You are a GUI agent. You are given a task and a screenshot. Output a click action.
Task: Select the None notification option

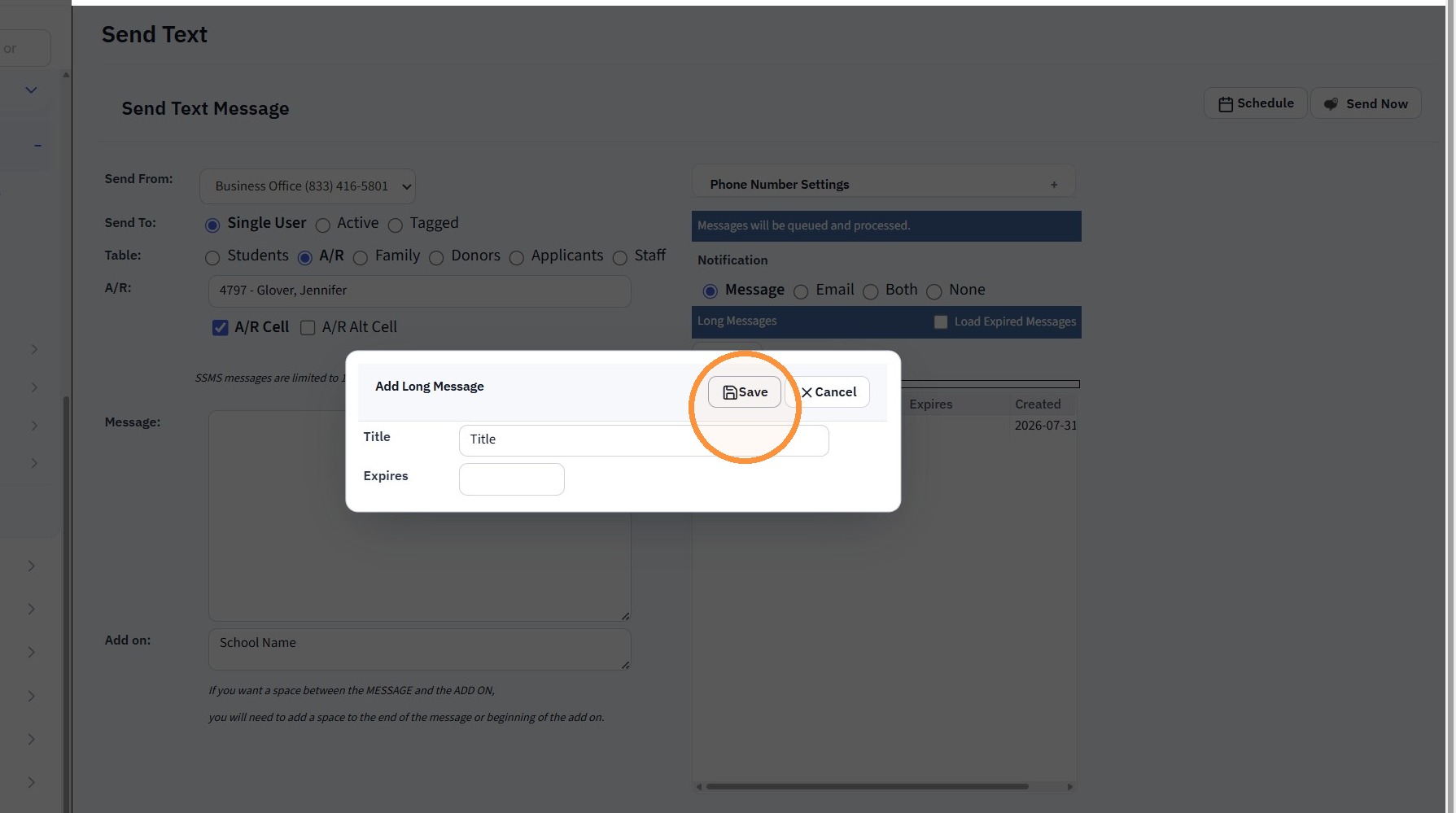[934, 292]
